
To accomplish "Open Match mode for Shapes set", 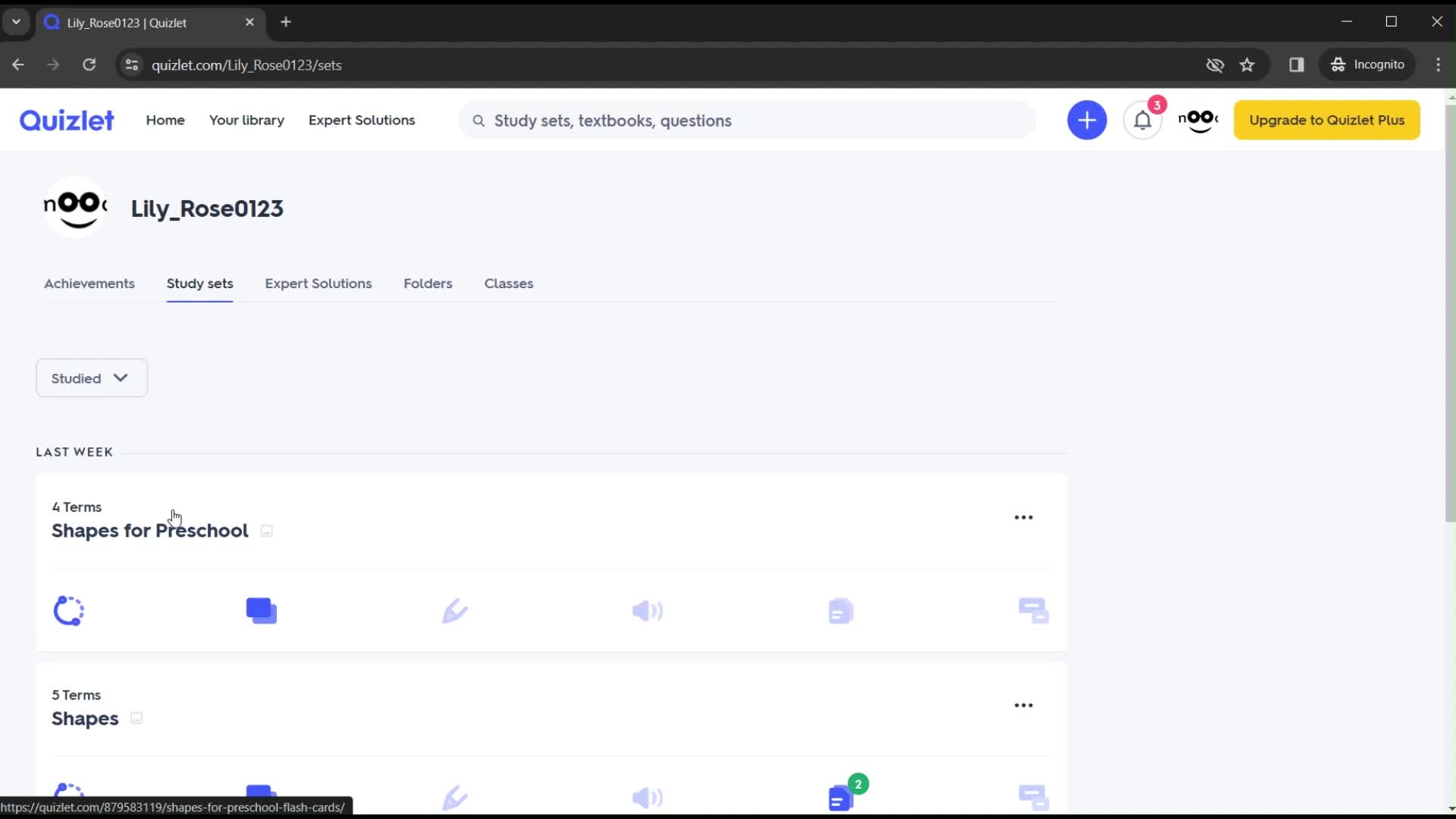I will (x=1034, y=798).
